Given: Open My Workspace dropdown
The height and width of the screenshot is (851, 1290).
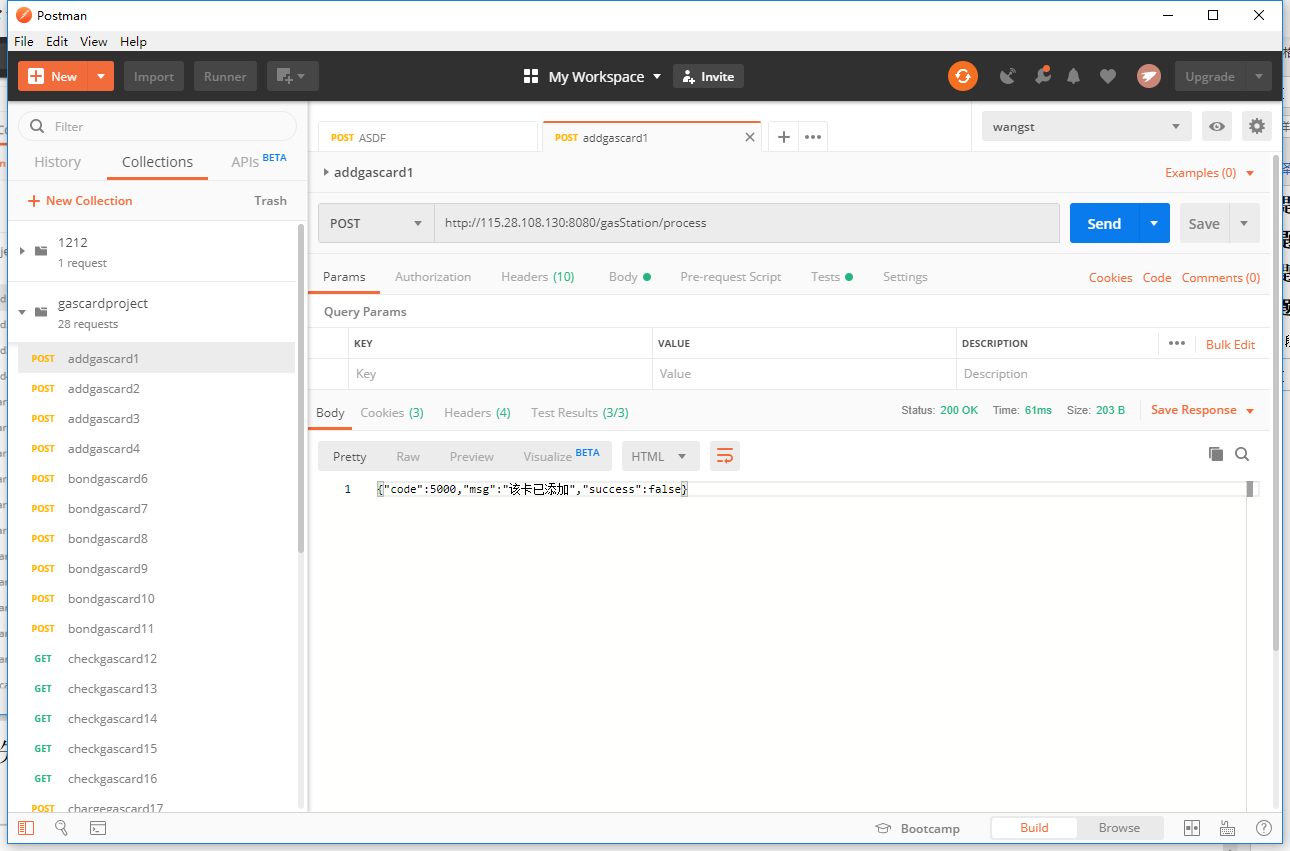Looking at the screenshot, I should (x=593, y=76).
